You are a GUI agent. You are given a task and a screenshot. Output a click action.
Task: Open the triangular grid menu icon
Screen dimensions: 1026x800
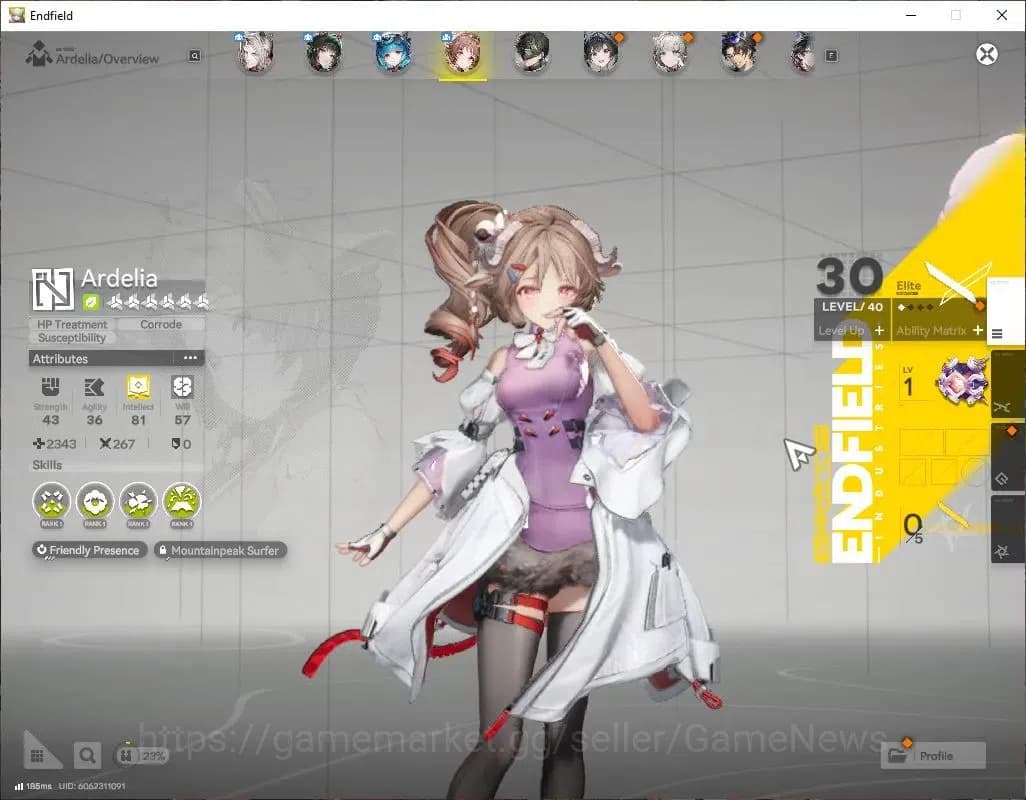point(40,752)
